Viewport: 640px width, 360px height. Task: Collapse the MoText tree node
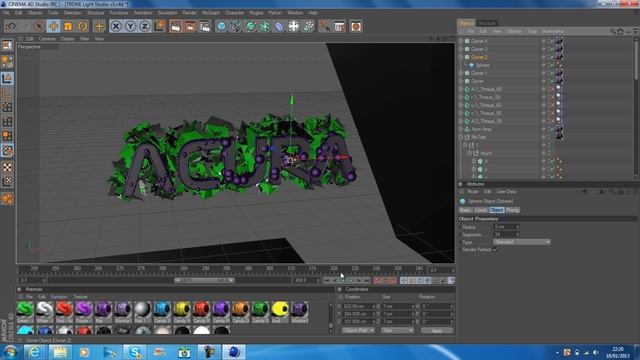[461, 137]
